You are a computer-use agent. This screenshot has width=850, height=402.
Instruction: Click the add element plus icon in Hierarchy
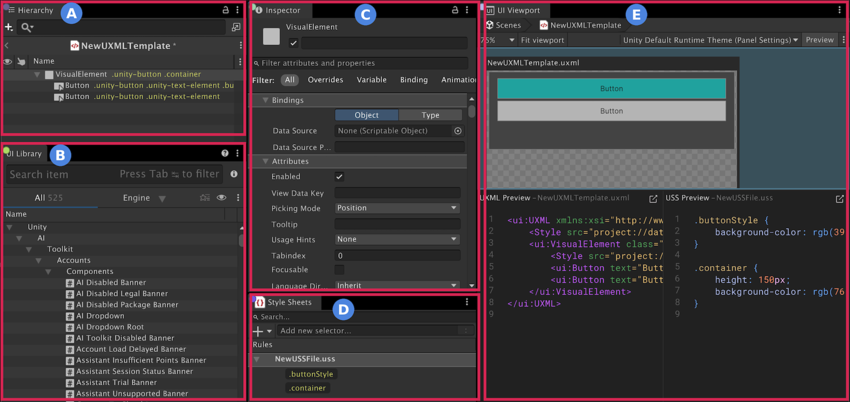(x=9, y=27)
